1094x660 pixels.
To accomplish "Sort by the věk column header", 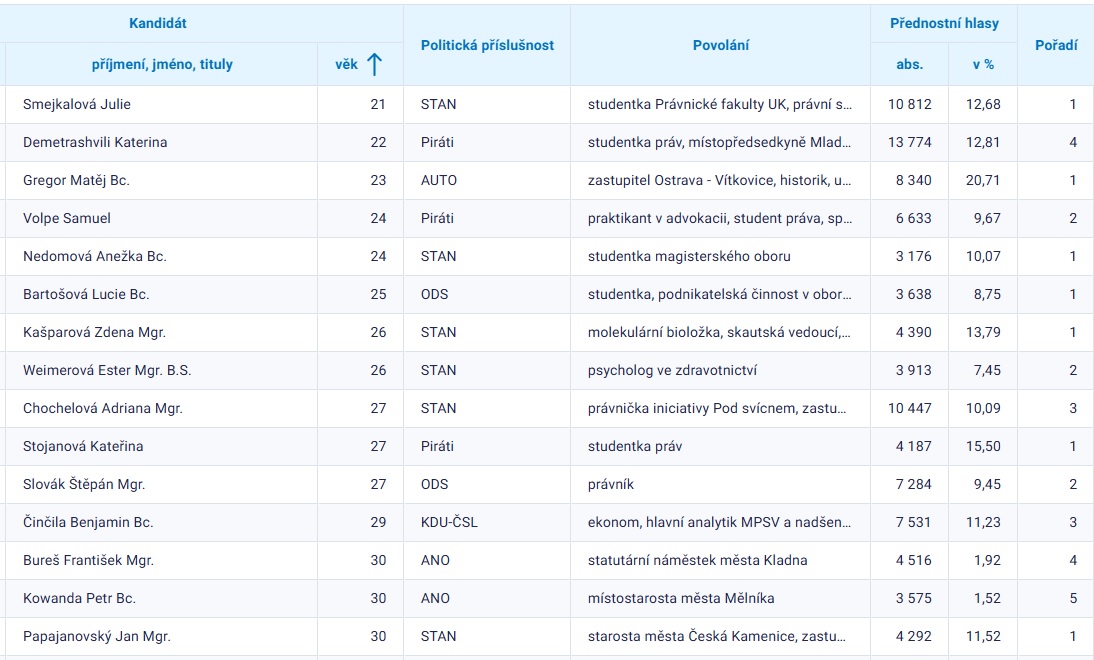I will coord(346,65).
